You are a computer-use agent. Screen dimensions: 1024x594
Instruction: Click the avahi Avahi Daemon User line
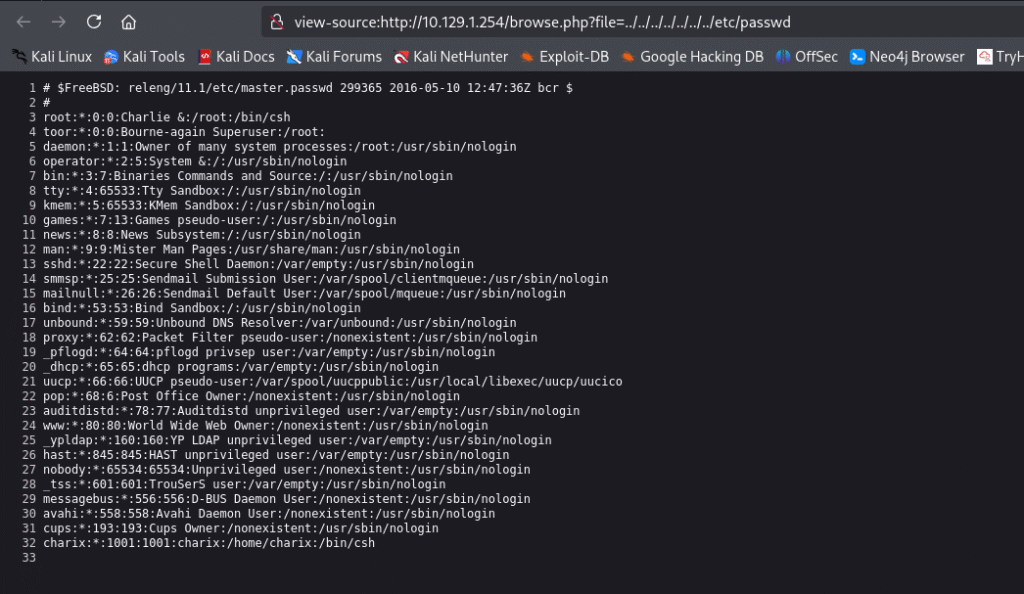click(269, 514)
